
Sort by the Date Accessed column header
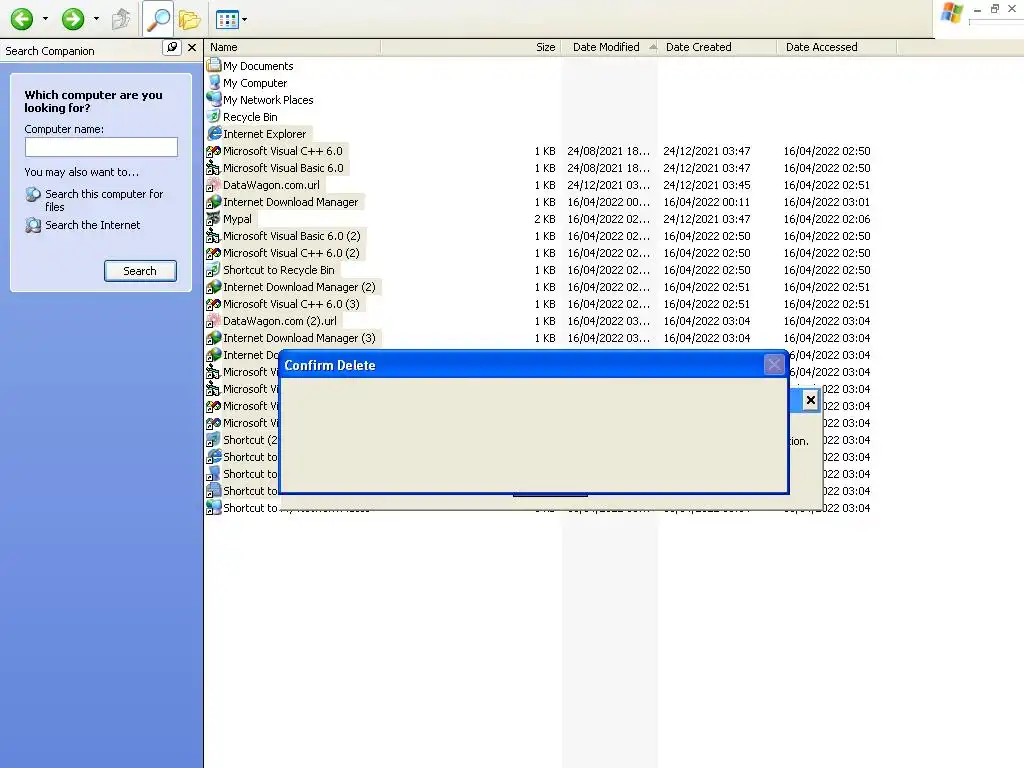tap(837, 47)
